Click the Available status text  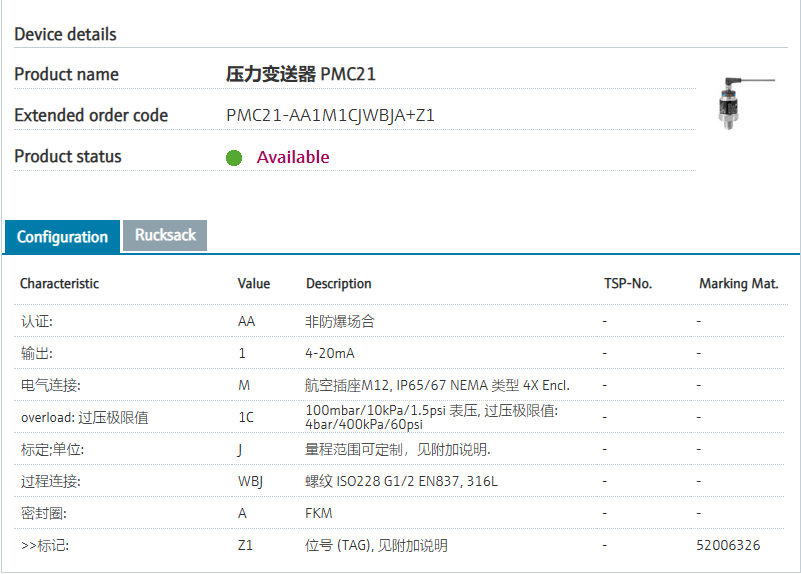coord(293,157)
